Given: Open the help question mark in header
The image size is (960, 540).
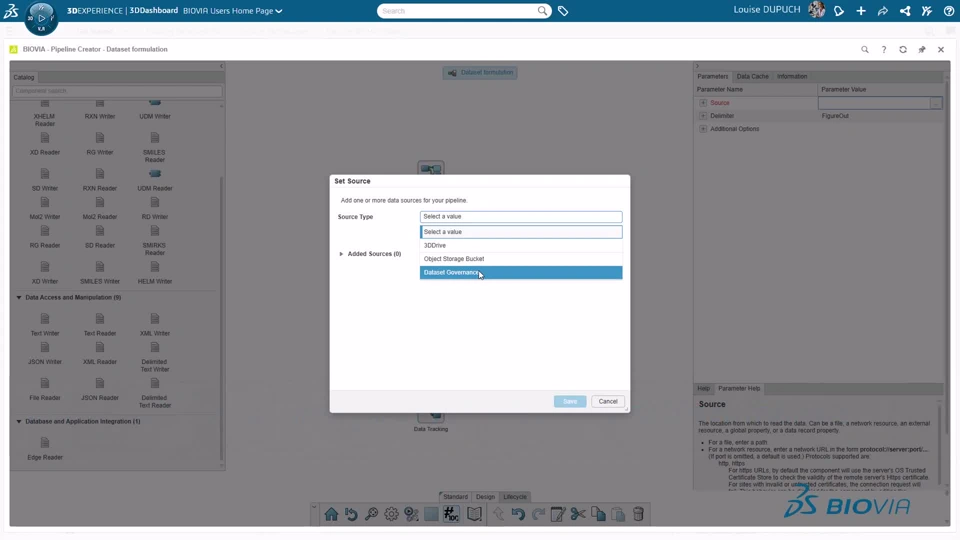Looking at the screenshot, I should point(949,10).
